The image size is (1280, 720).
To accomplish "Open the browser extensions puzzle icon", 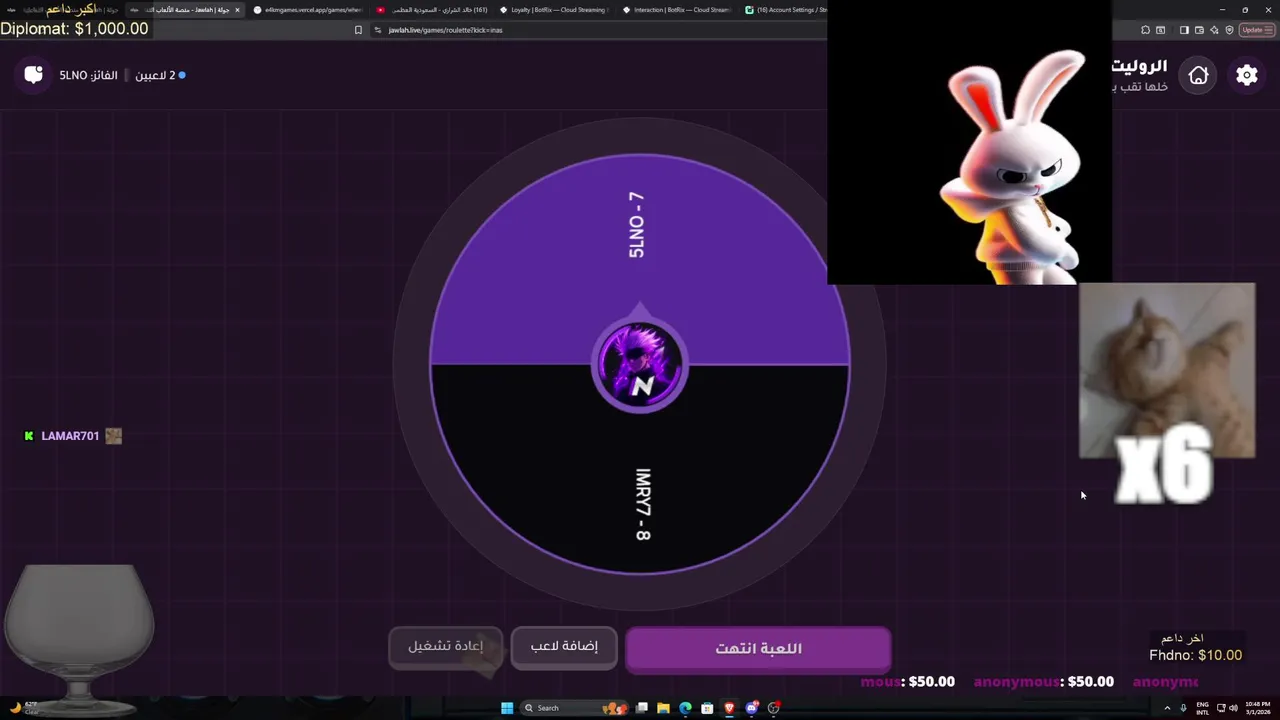I will pos(1145,30).
